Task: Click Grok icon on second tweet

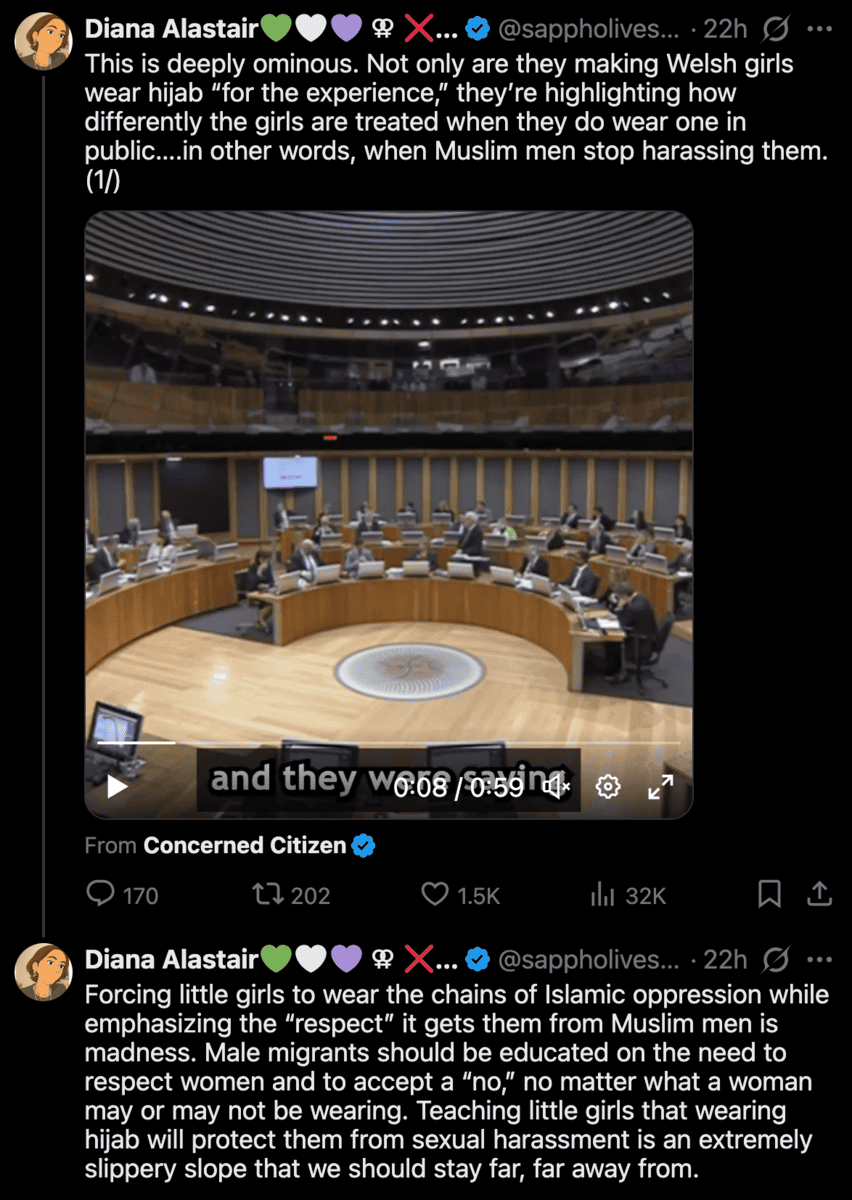Action: pyautogui.click(x=775, y=959)
